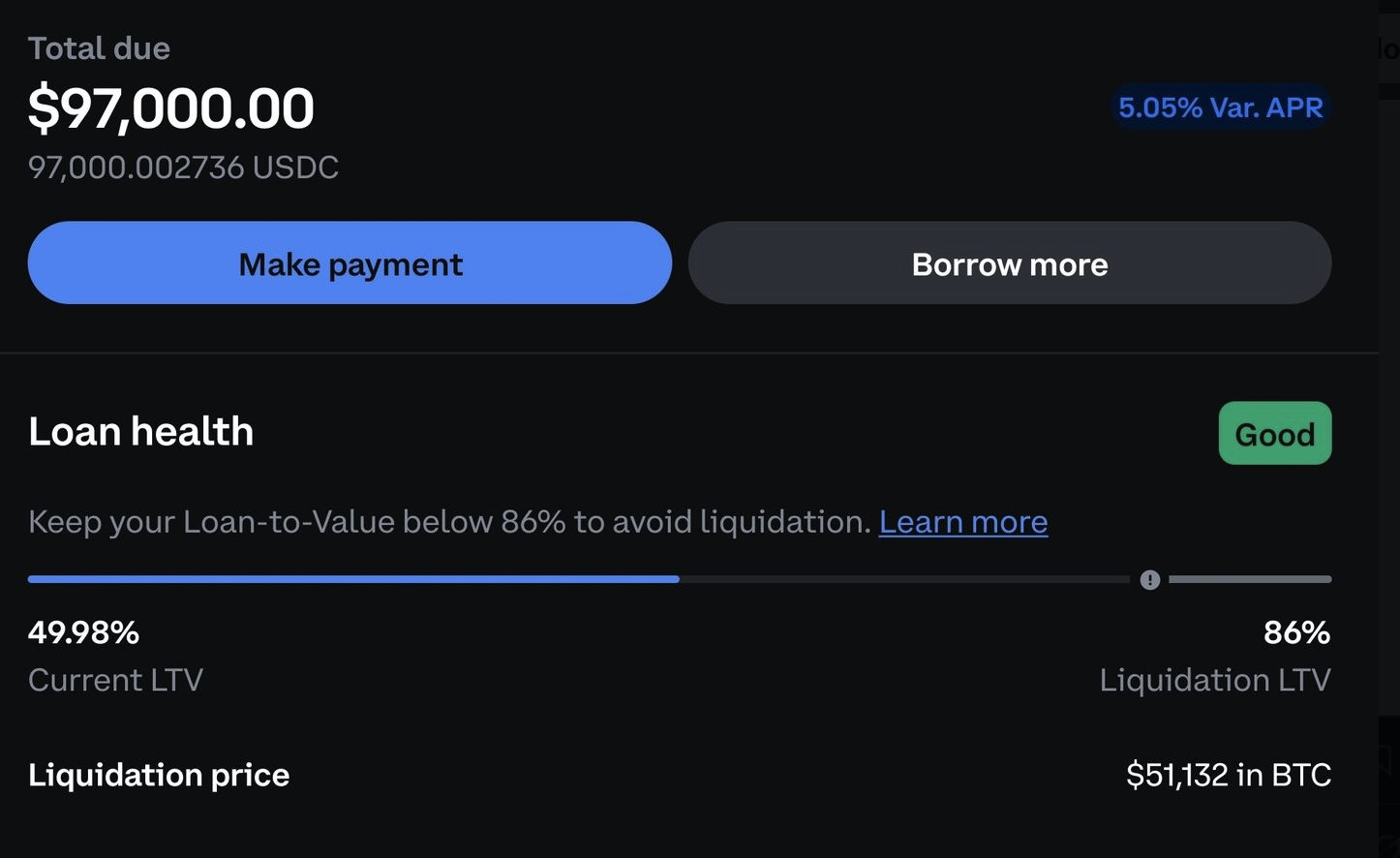This screenshot has height=858, width=1400.
Task: Select the 86% liquidation LTV value
Action: tap(1297, 632)
